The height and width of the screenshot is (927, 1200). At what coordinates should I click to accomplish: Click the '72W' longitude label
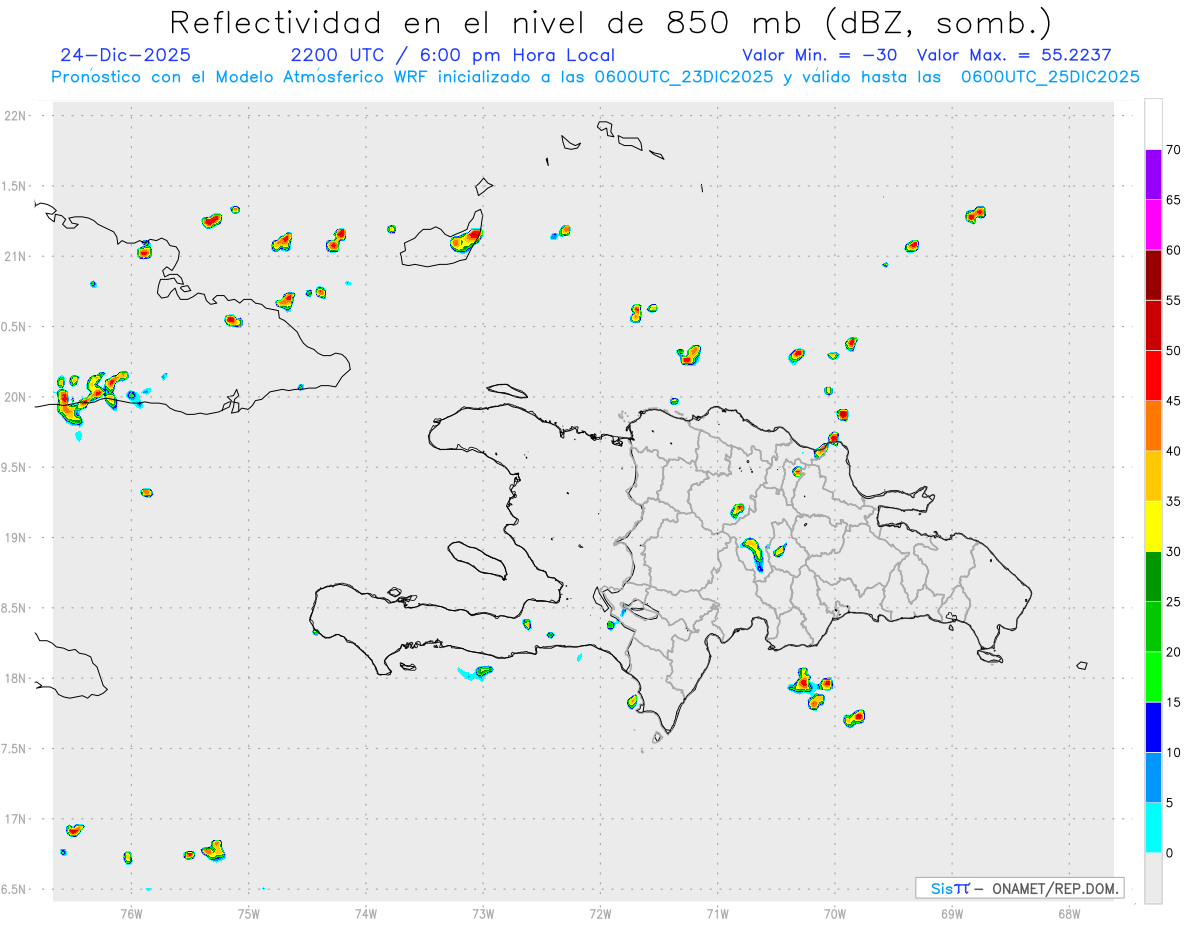point(600,913)
